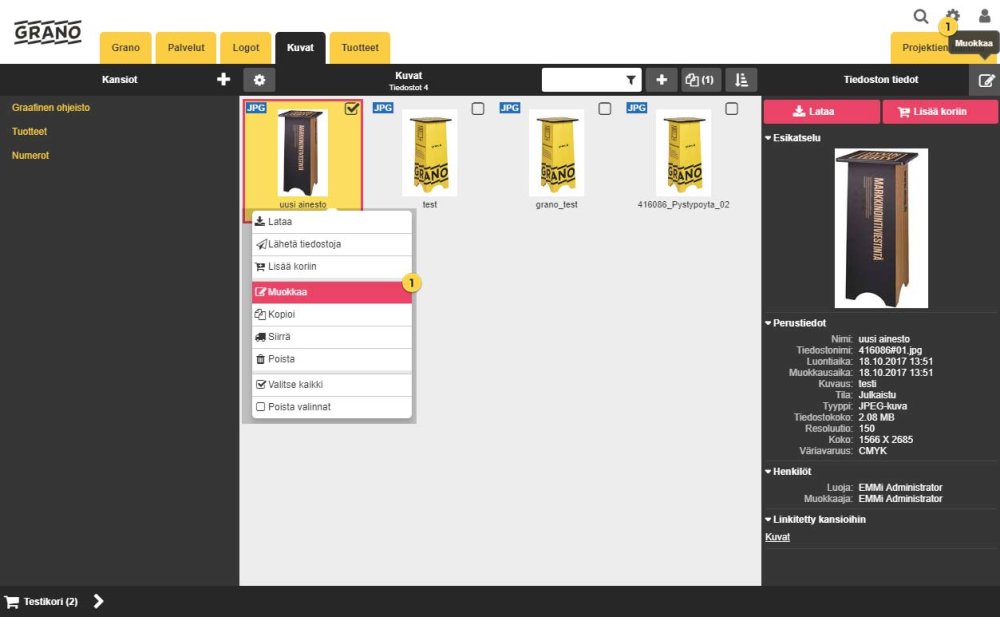Click the Grano logo

(x=48, y=32)
